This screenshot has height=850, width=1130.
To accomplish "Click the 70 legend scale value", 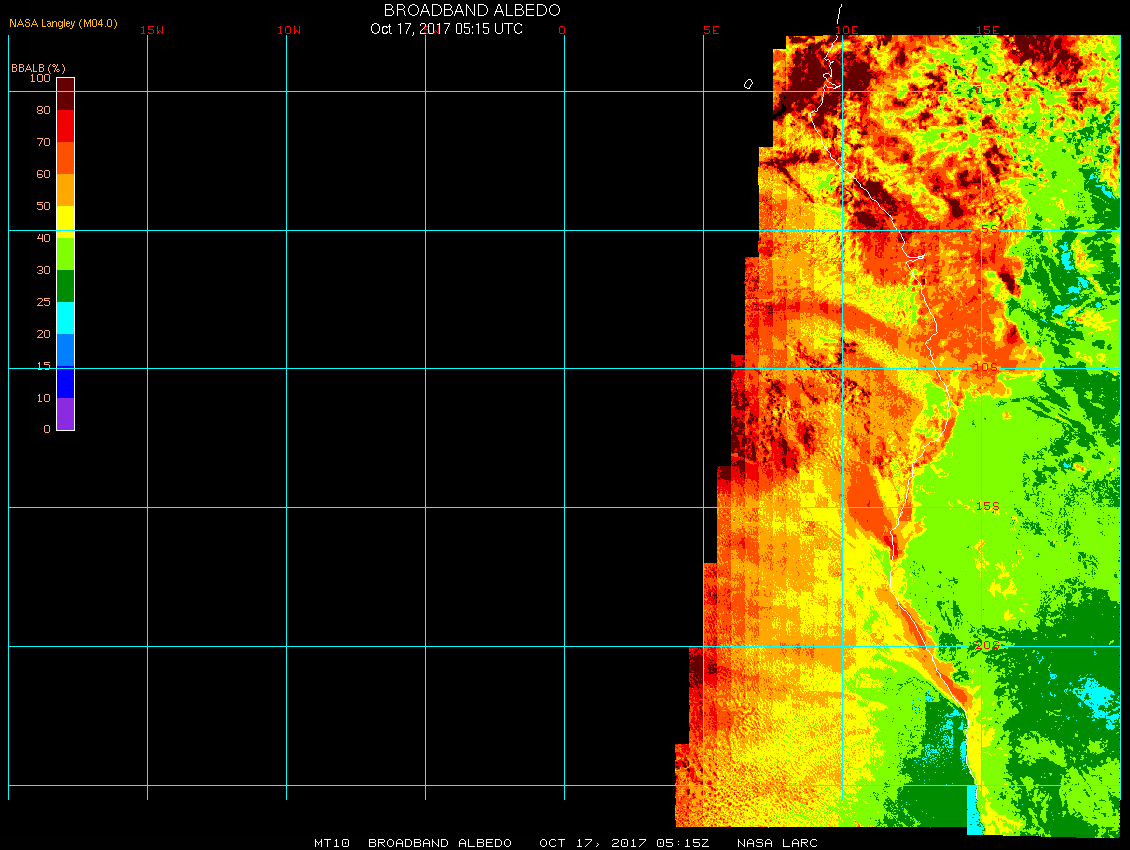I will pos(44,142).
